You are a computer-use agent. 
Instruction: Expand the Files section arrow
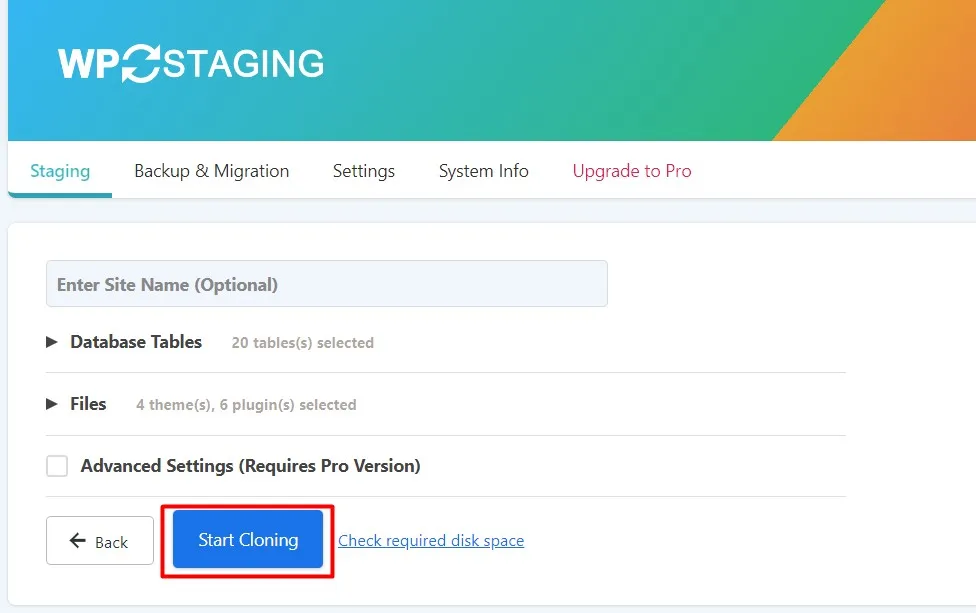[x=52, y=404]
